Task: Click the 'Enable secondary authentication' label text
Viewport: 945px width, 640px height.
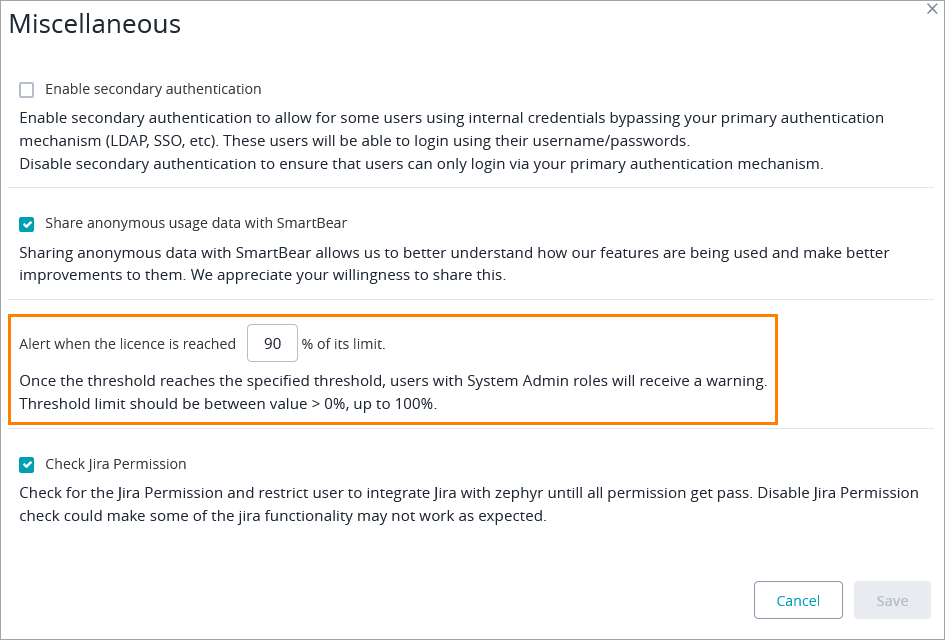Action: coord(153,89)
